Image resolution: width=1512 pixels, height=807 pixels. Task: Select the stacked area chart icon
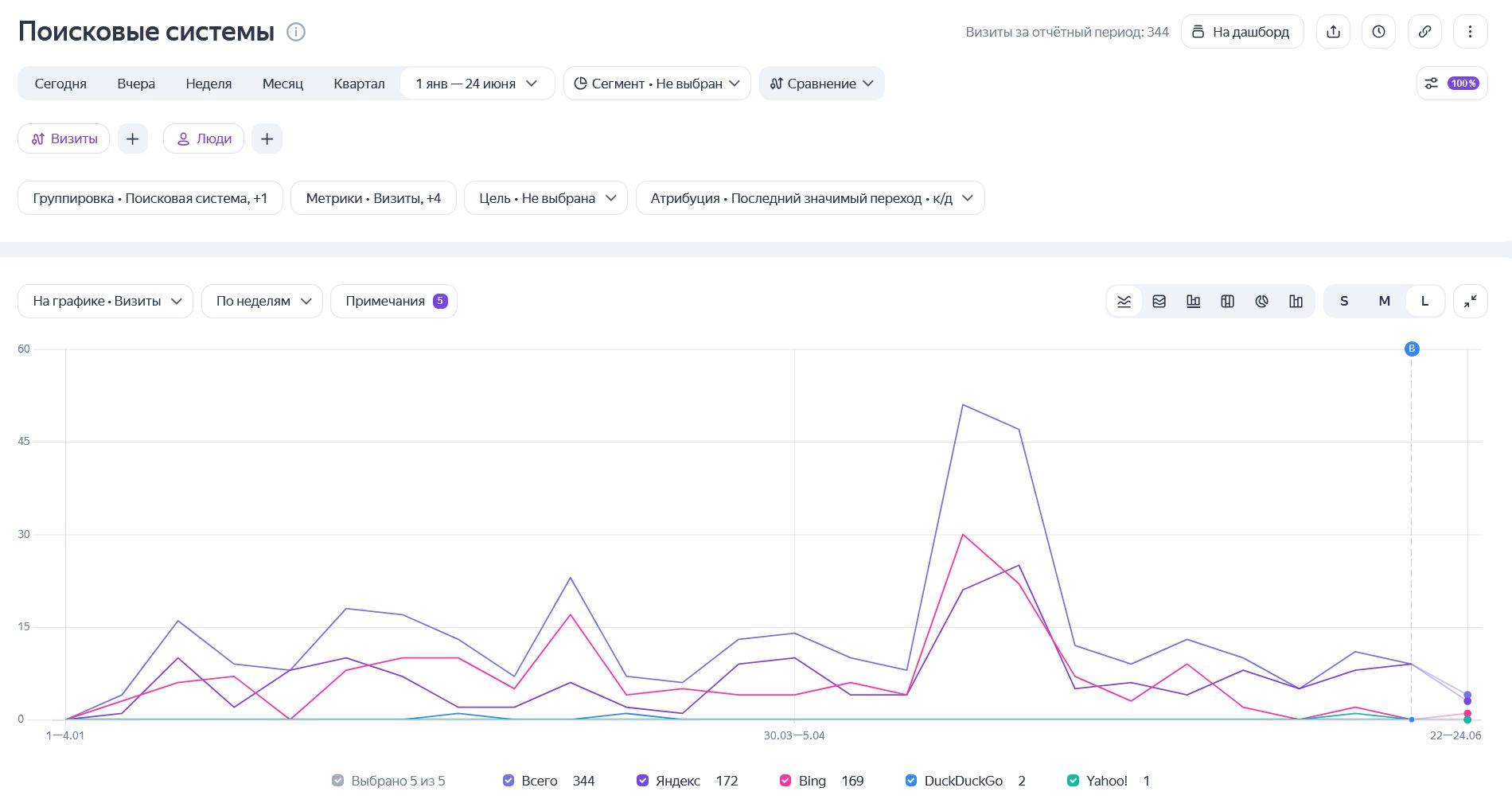tap(1159, 302)
